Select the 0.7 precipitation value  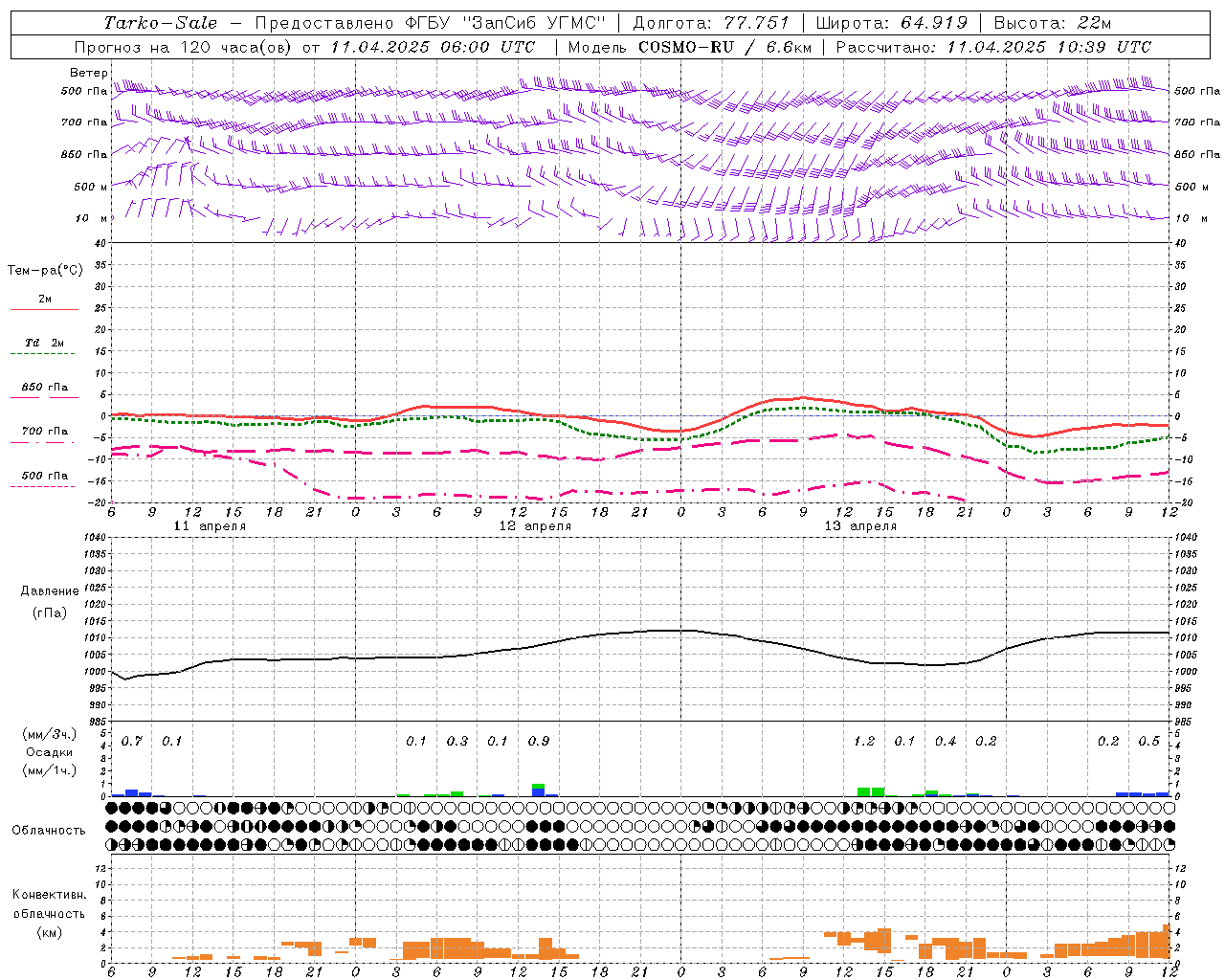click(132, 742)
